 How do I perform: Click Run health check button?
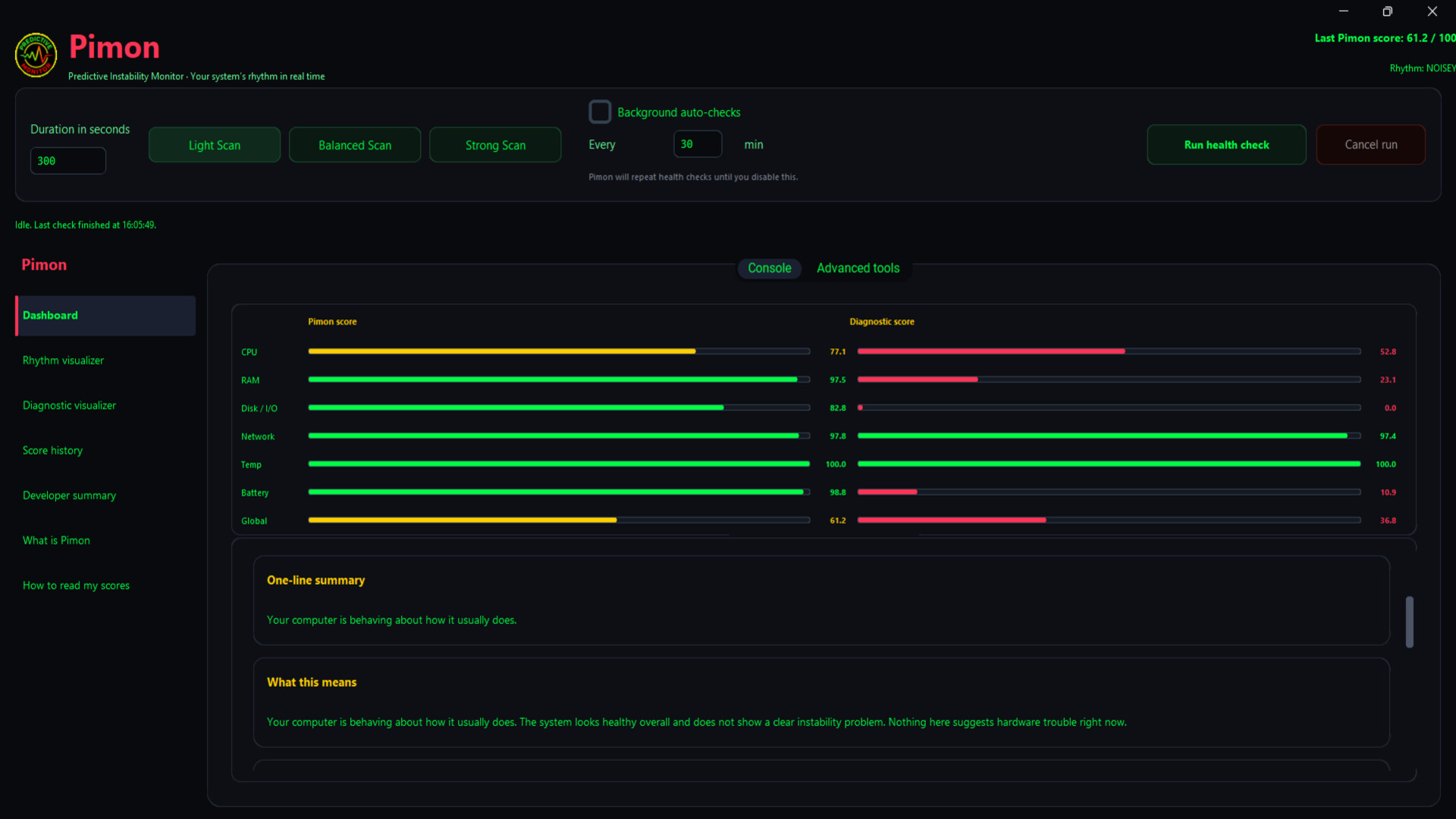coord(1226,145)
